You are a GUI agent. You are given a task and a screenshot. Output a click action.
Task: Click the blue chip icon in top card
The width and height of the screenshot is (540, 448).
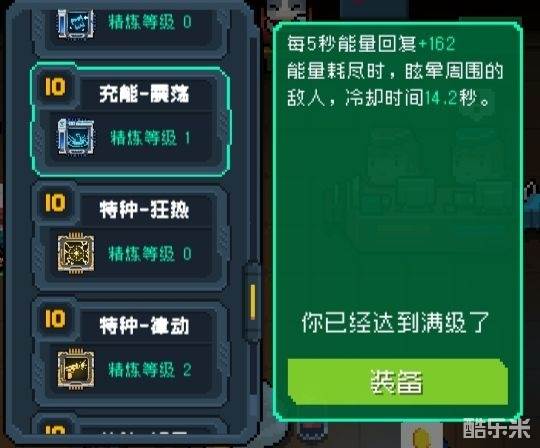(75, 23)
